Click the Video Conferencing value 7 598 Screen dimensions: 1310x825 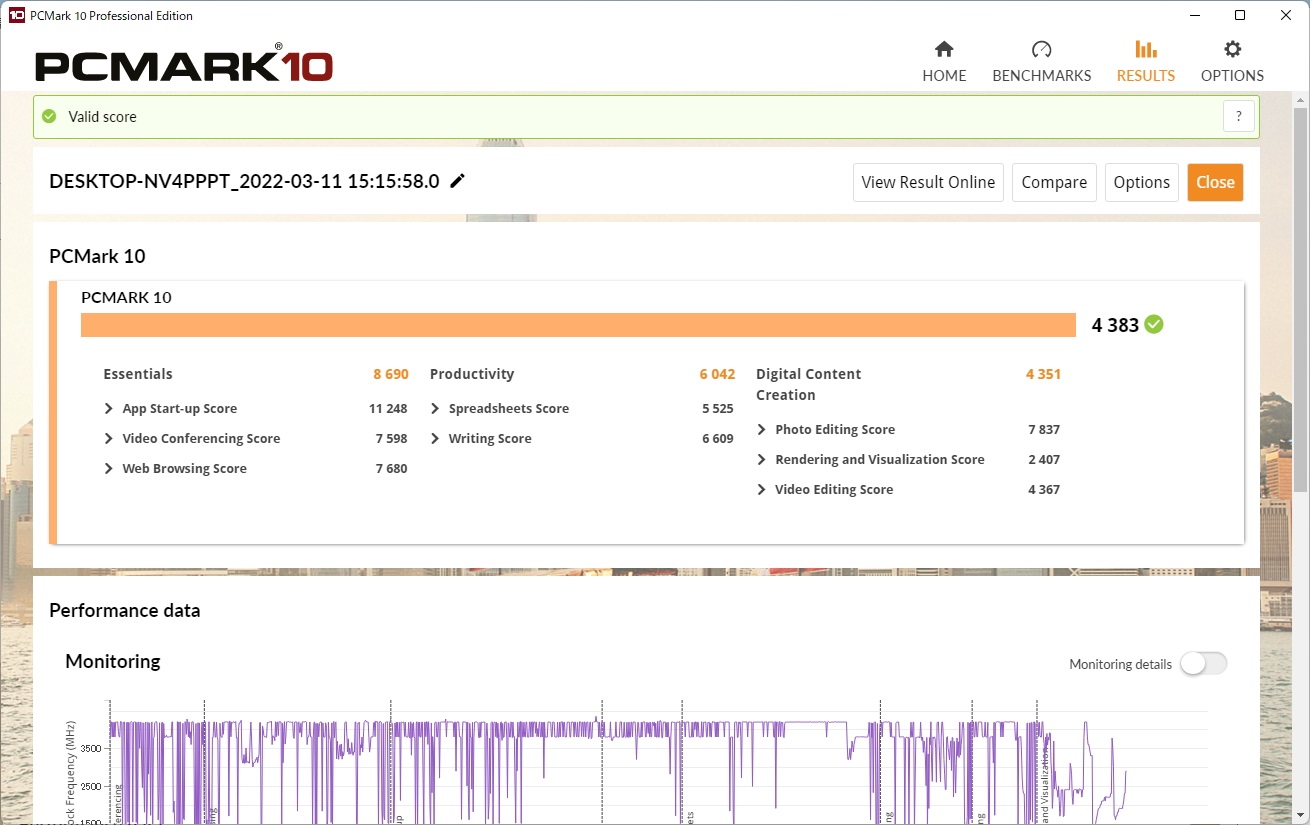[391, 439]
